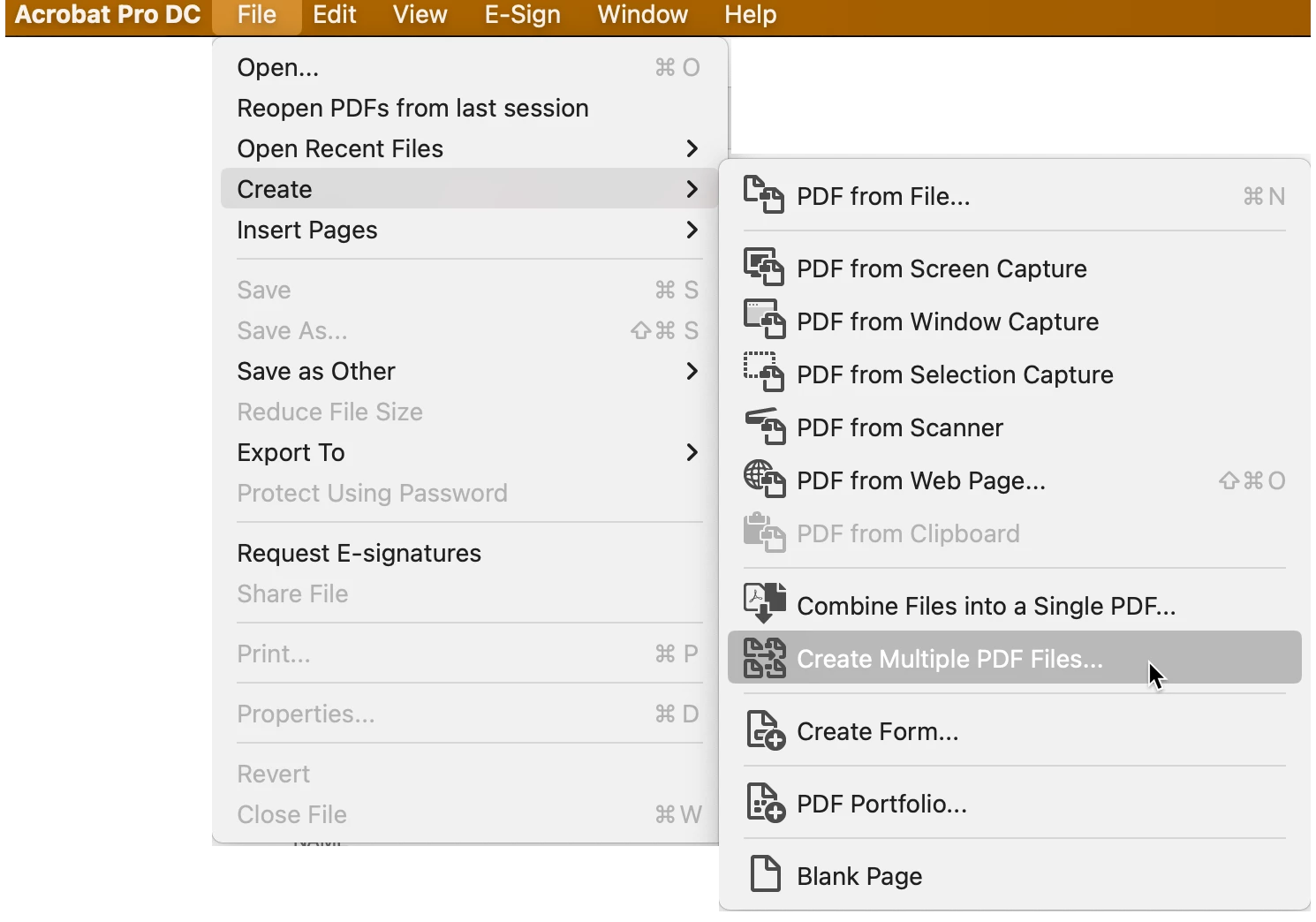1316x922 pixels.
Task: Open the View menu
Action: 420,15
